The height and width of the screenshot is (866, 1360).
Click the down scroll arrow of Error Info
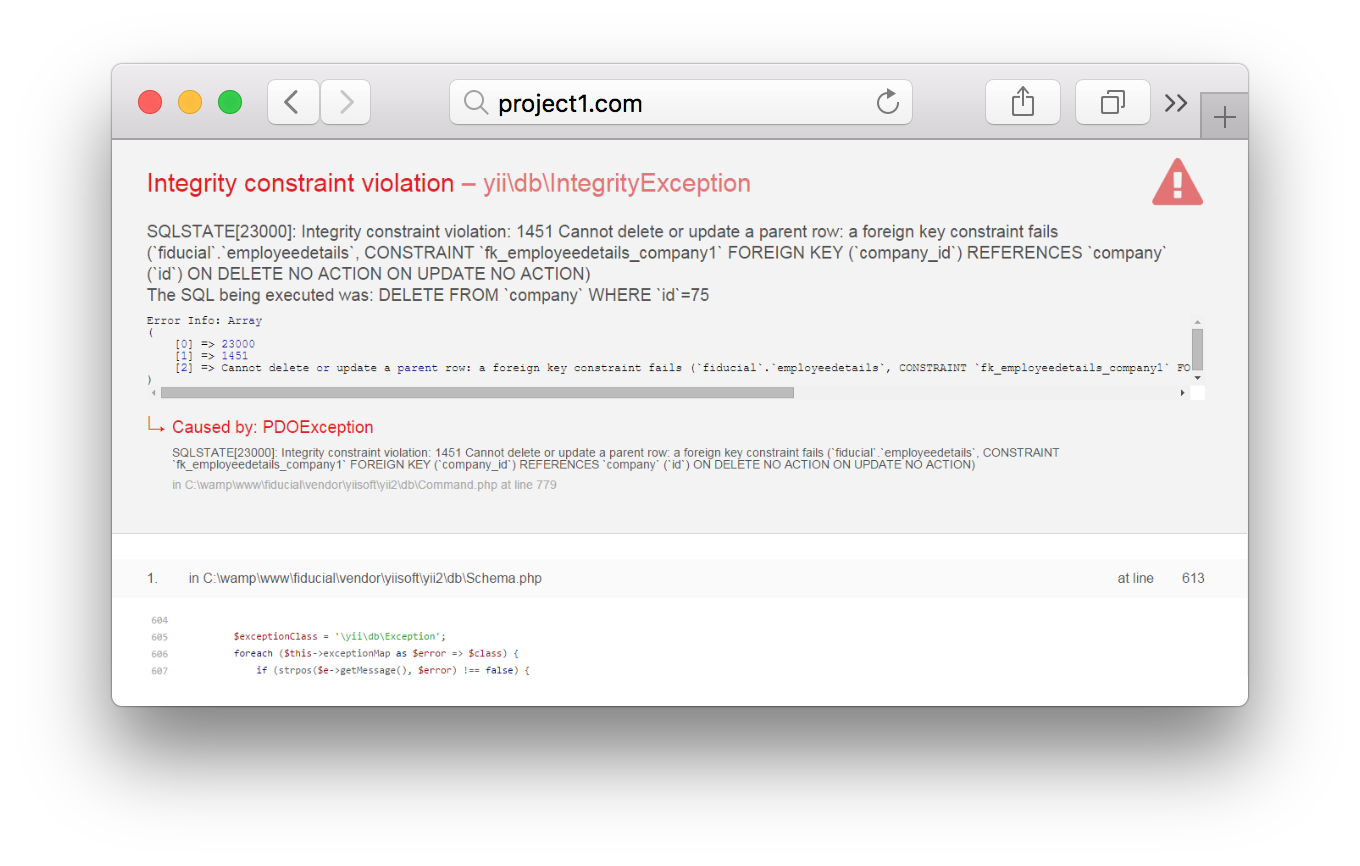point(1197,378)
